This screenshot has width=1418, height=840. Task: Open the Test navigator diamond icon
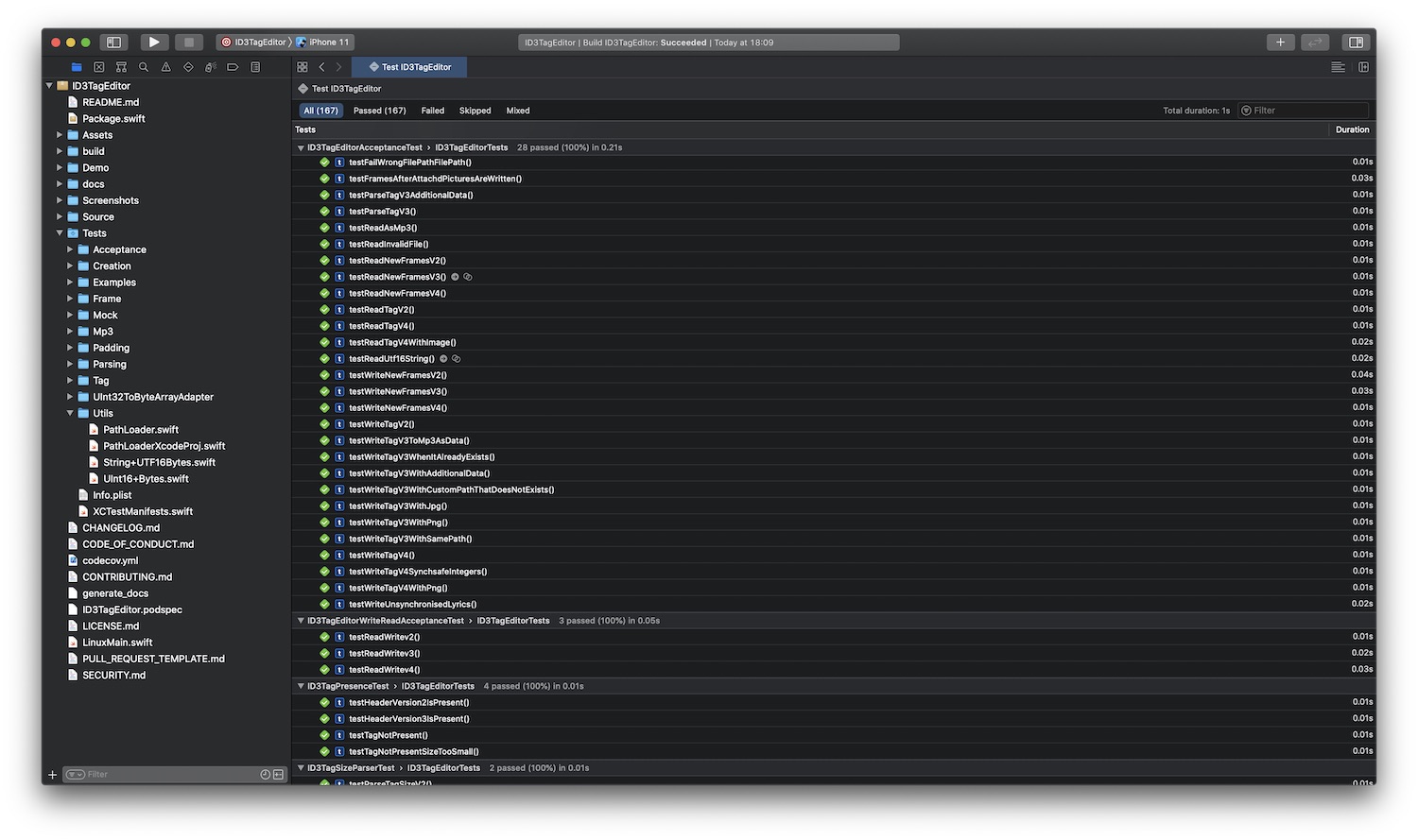point(188,67)
